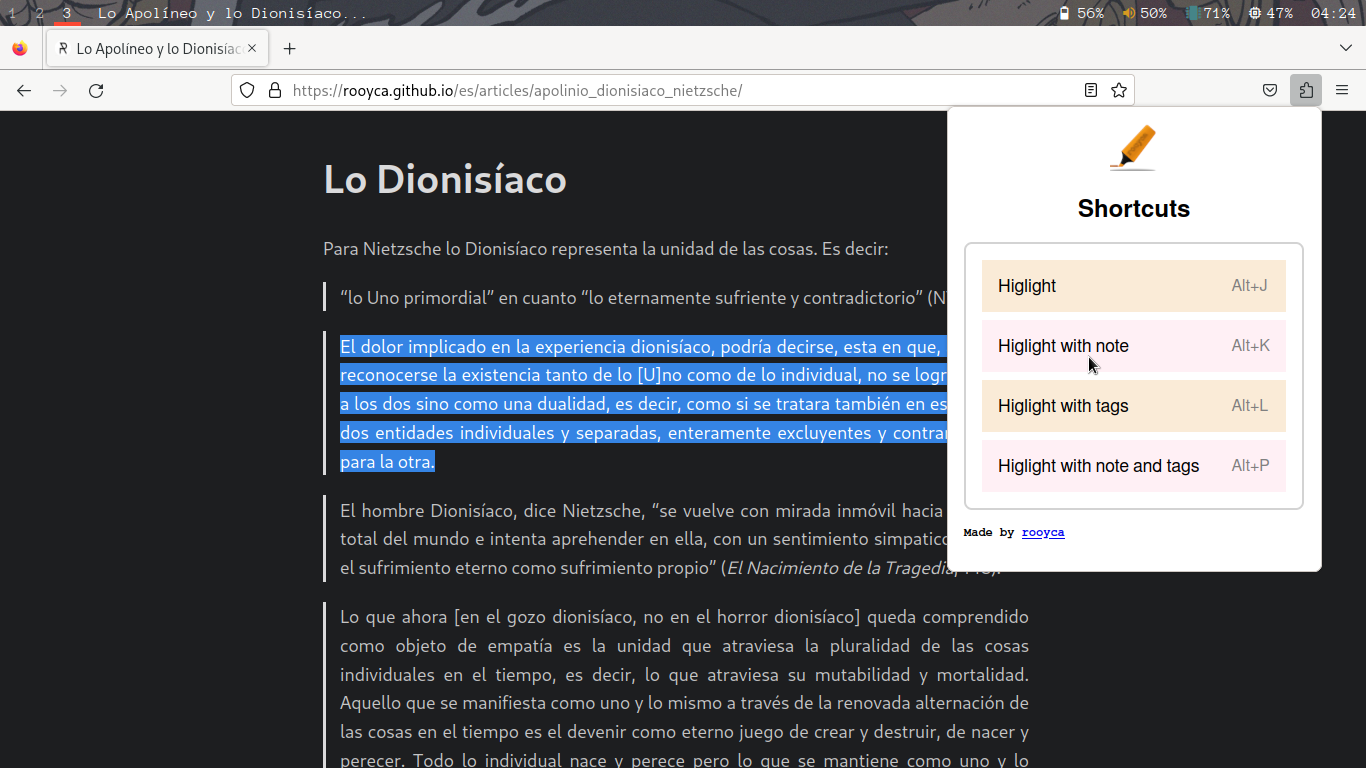Viewport: 1366px width, 768px height.
Task: Click the Lo Dionisíaco heading
Action: [445, 180]
